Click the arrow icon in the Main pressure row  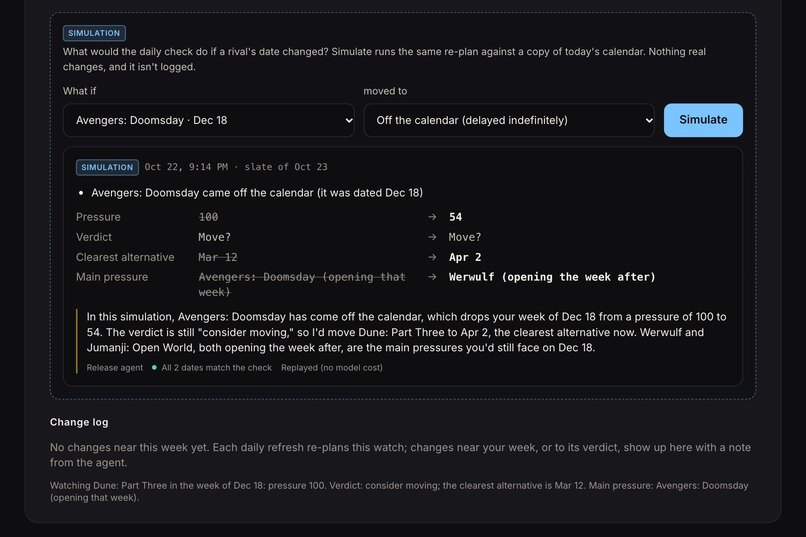tap(432, 277)
